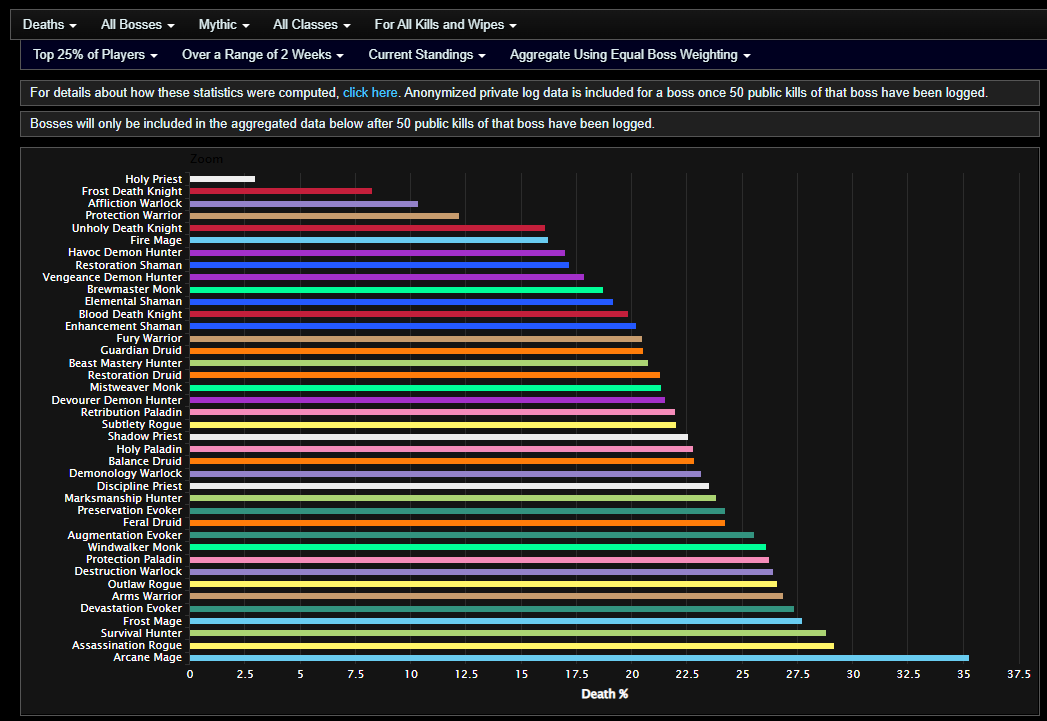Viewport: 1047px width, 721px height.
Task: Click the Retribution Paladin bar
Action: [x=432, y=412]
